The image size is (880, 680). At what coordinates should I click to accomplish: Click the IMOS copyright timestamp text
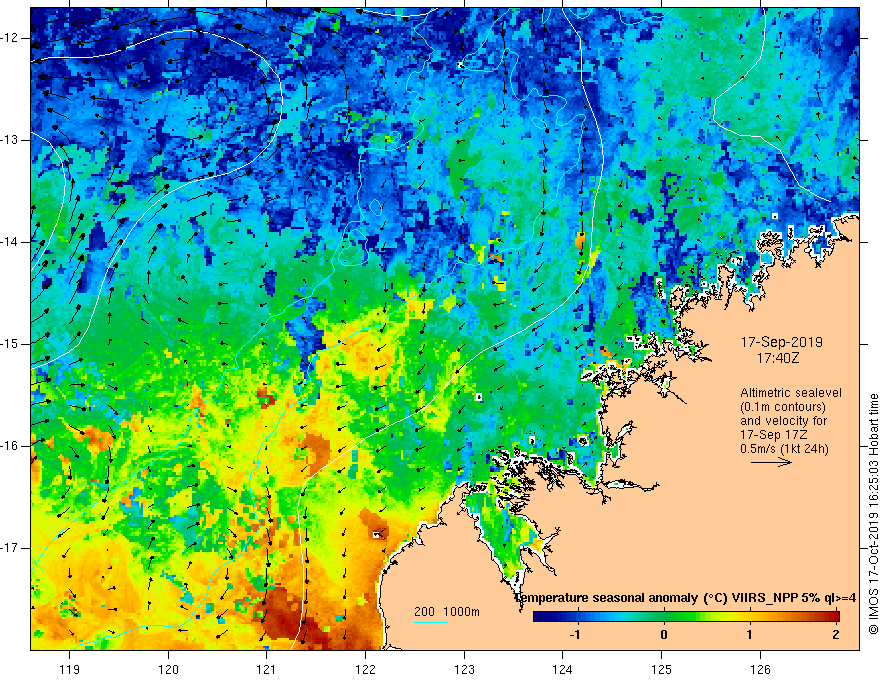[873, 514]
